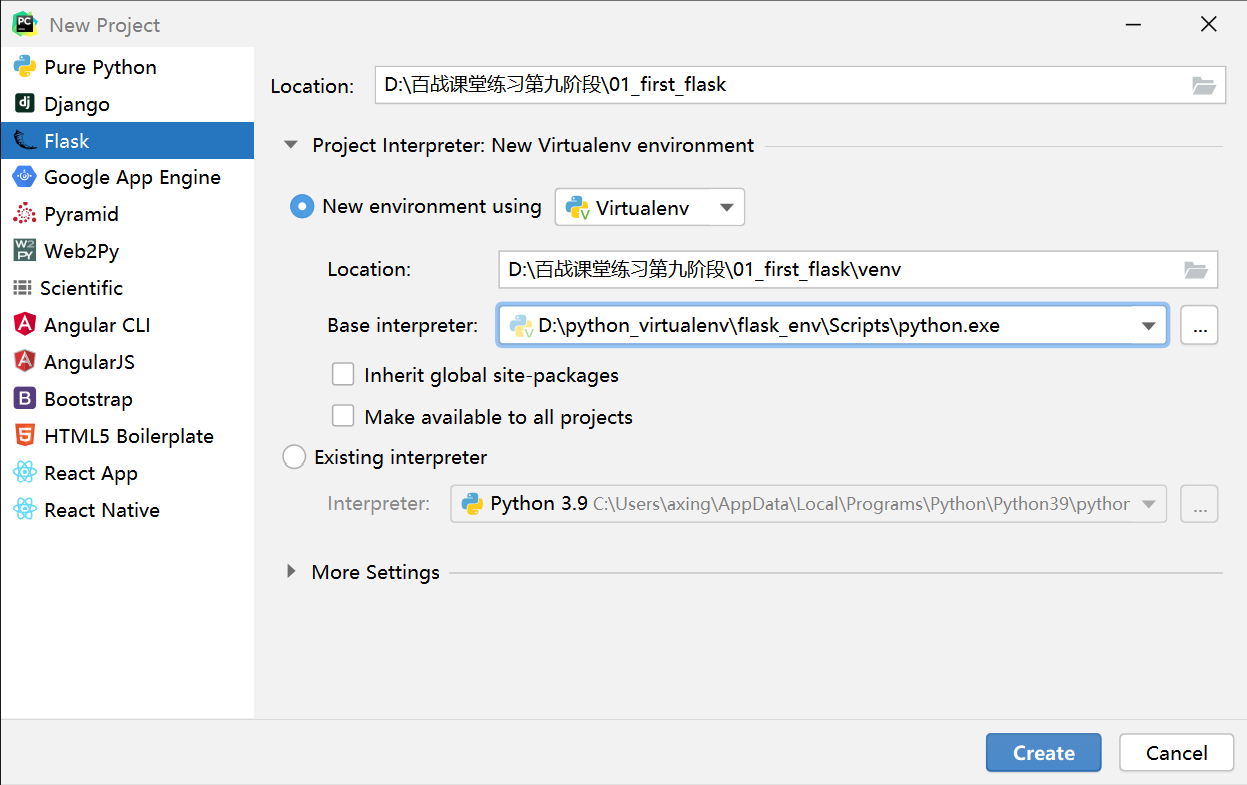Click the AngularJS shield icon
The image size is (1247, 785).
[25, 362]
